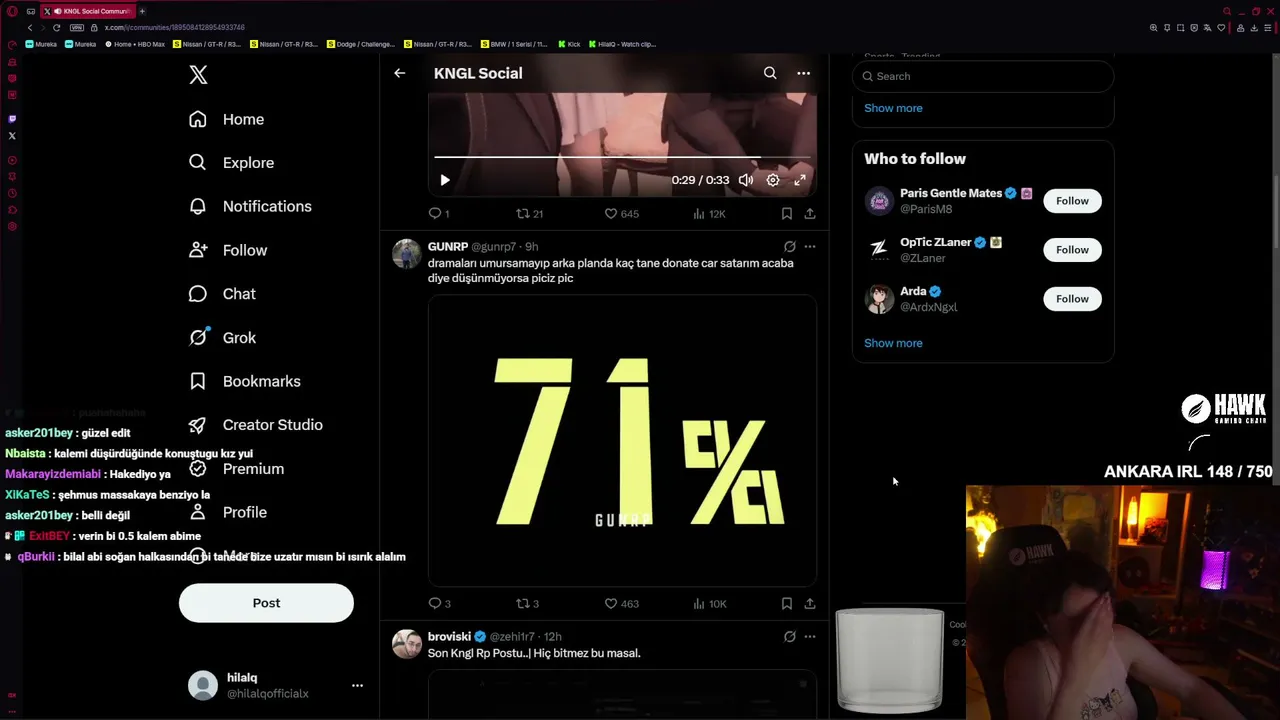Focus the X Search field
Viewport: 1280px width, 720px height.
pos(983,76)
